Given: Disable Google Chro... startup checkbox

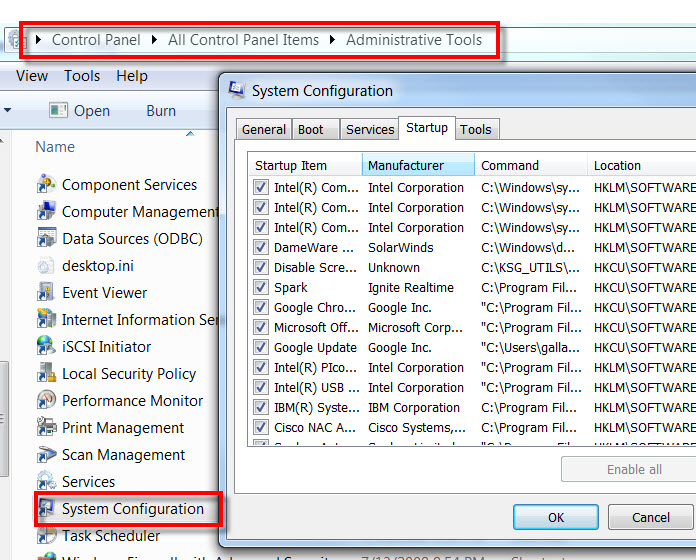Looking at the screenshot, I should coord(261,307).
